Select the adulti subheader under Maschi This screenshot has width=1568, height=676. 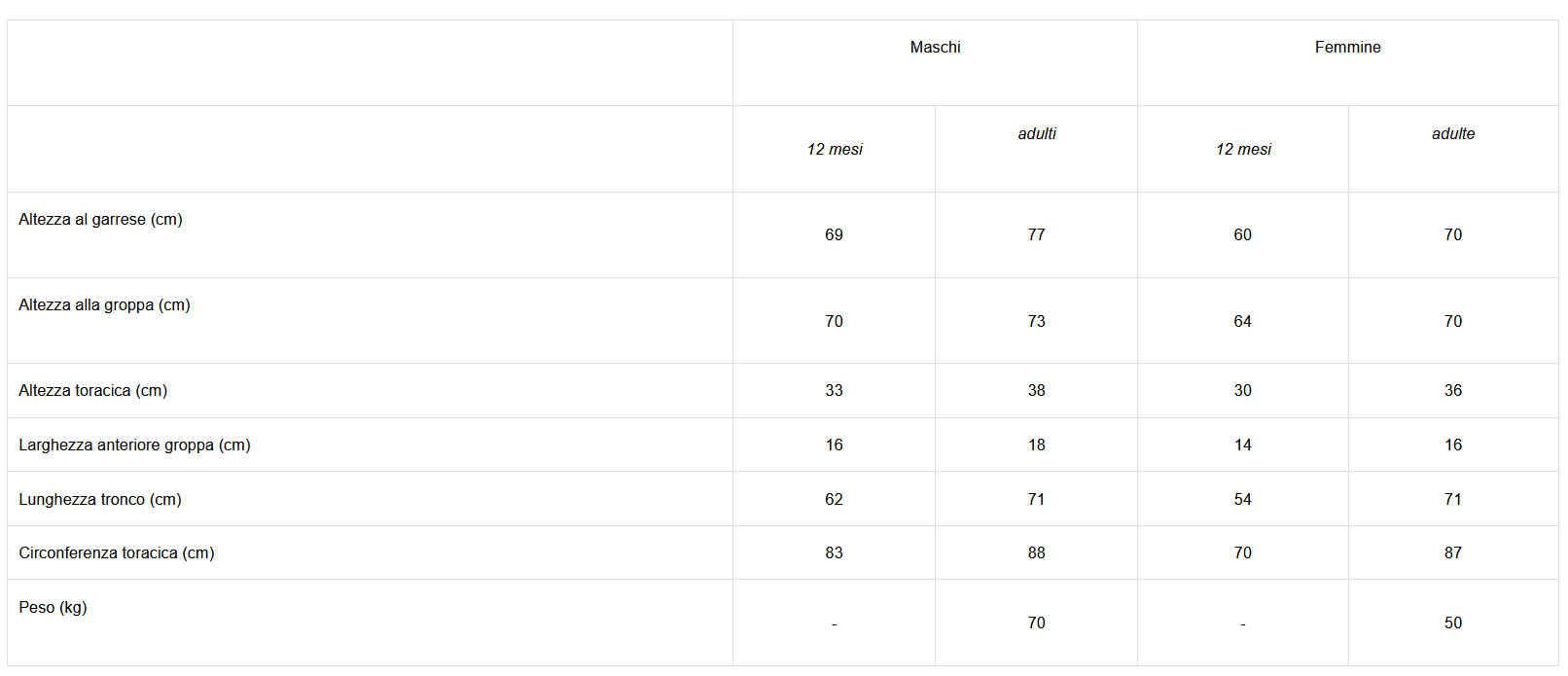click(1036, 133)
